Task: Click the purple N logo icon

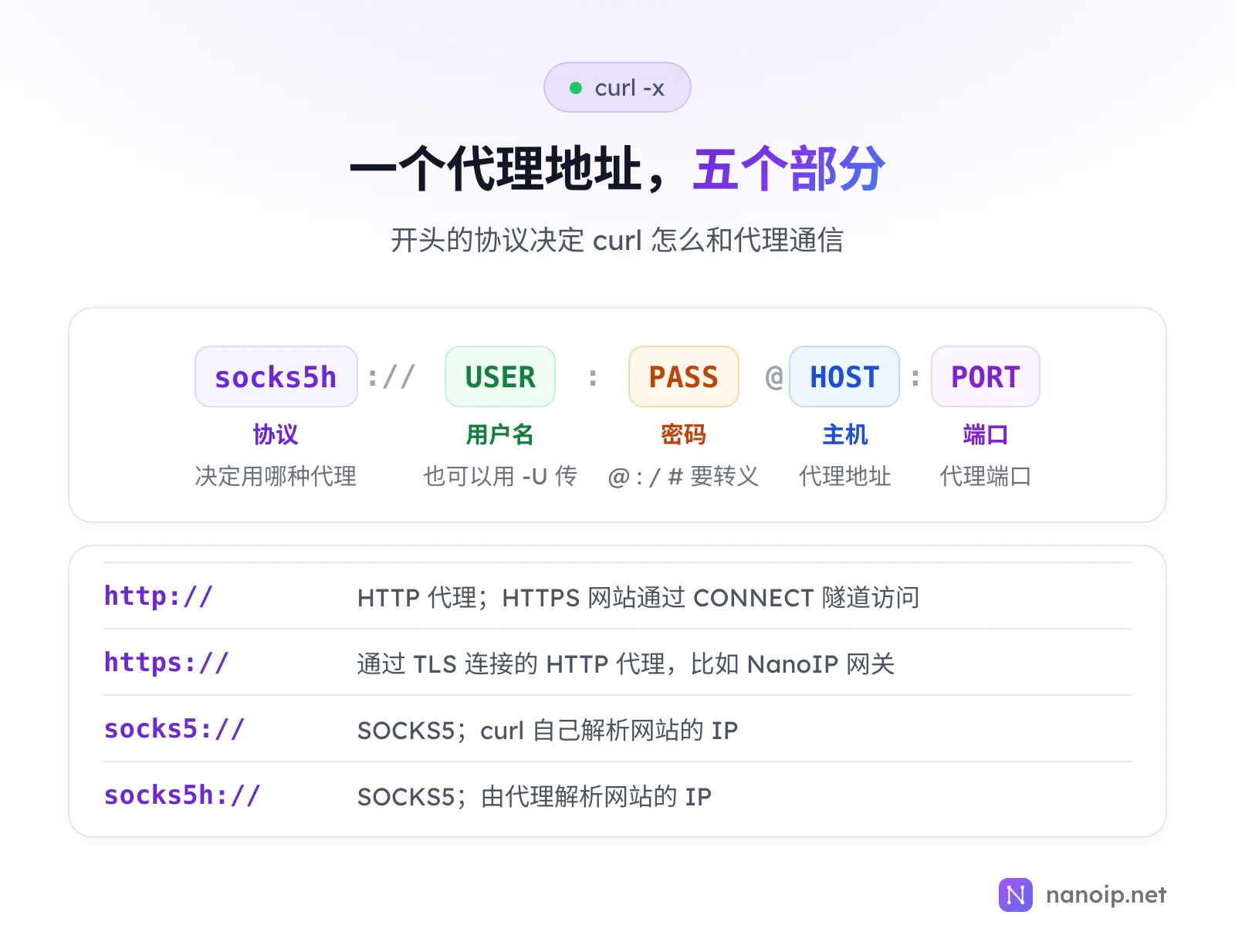Action: pos(1015,895)
